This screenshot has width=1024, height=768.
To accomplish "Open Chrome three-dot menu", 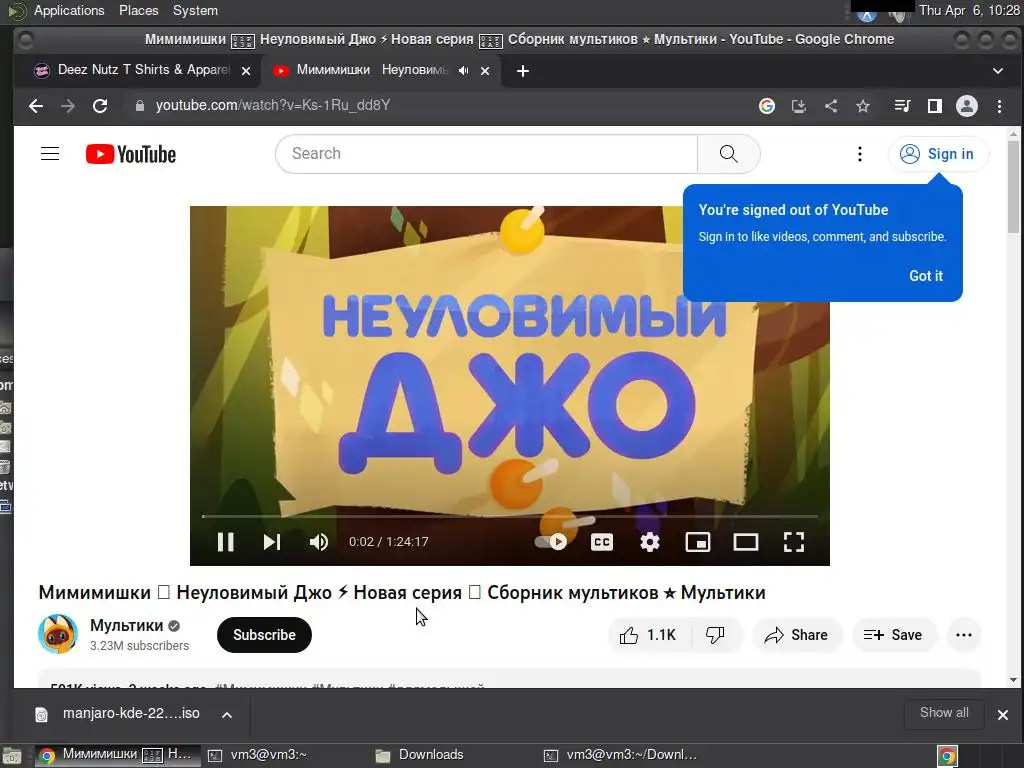I will click(999, 106).
